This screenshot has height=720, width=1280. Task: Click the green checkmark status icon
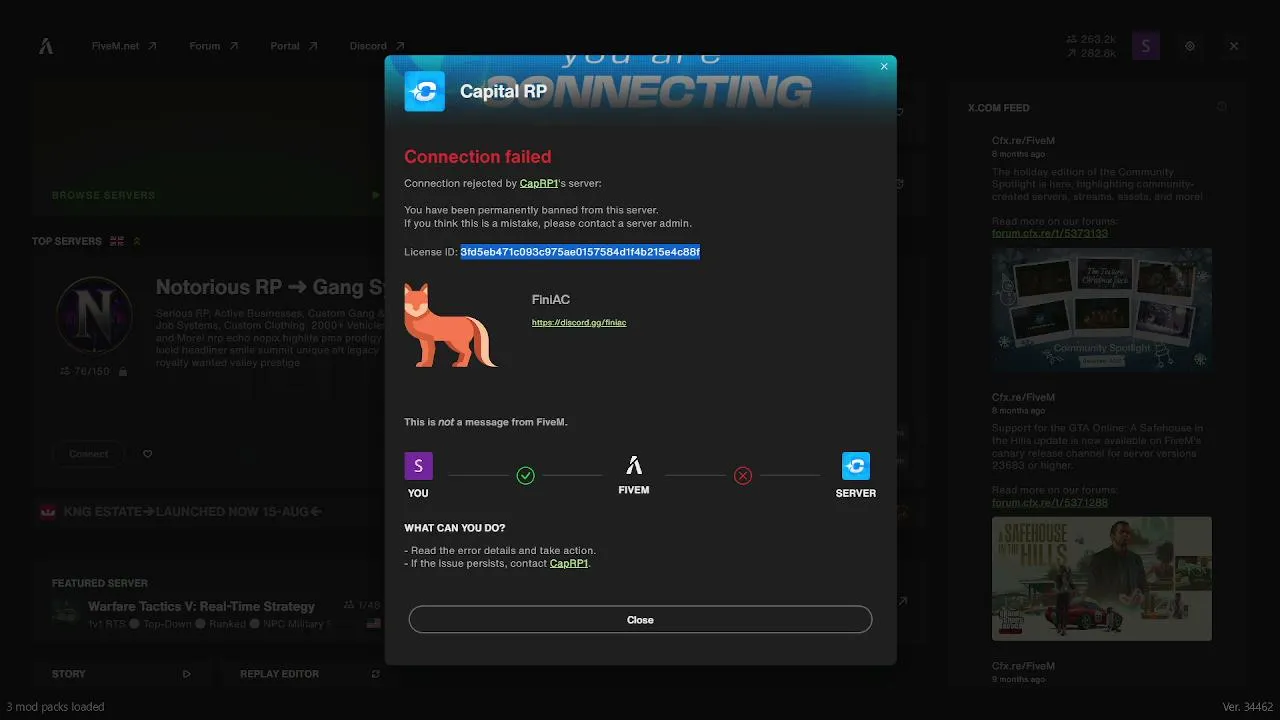click(x=526, y=476)
